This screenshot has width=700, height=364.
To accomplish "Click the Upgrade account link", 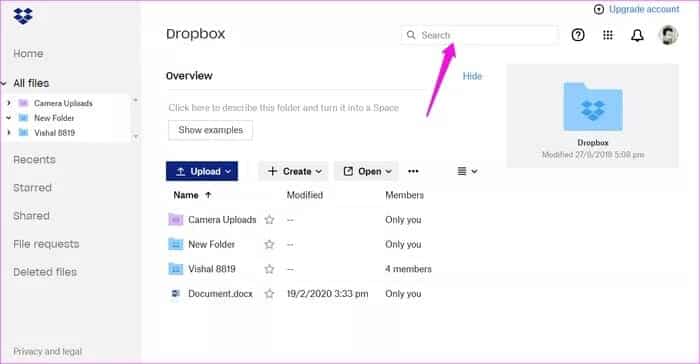I will click(x=644, y=9).
